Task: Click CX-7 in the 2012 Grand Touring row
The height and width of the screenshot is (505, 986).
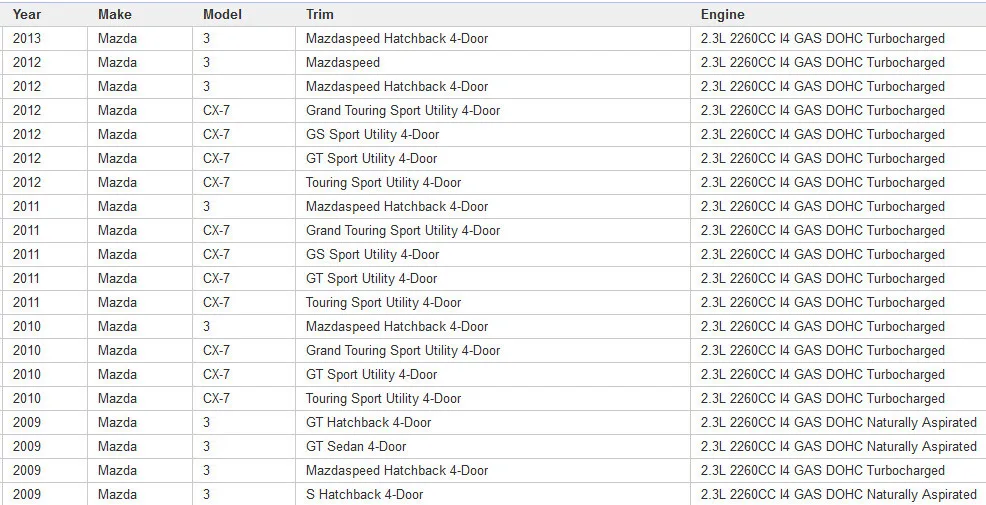Action: pyautogui.click(x=244, y=110)
